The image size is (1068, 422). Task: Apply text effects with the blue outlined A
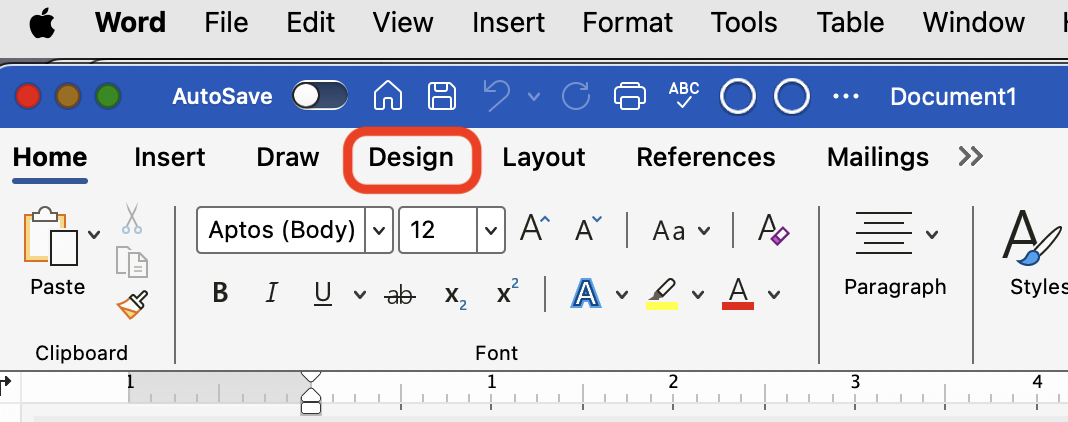(x=586, y=294)
